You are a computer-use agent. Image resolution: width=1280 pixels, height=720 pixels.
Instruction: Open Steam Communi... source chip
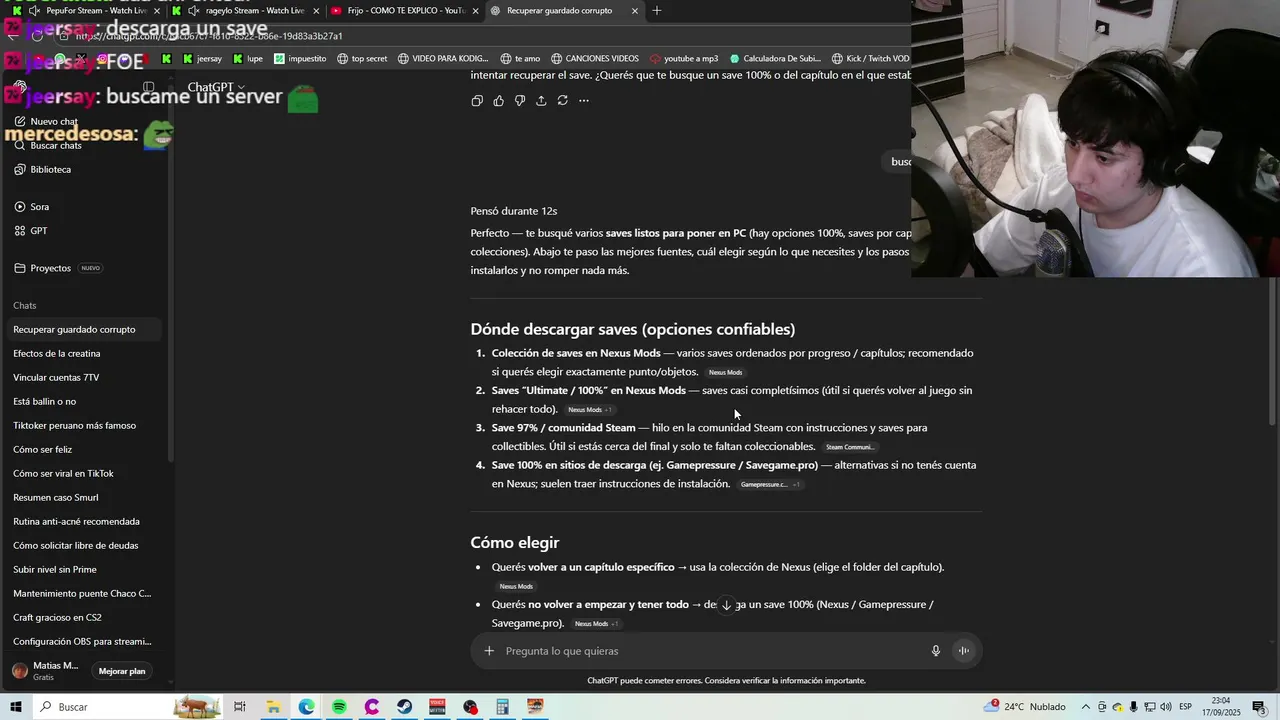[x=850, y=447]
